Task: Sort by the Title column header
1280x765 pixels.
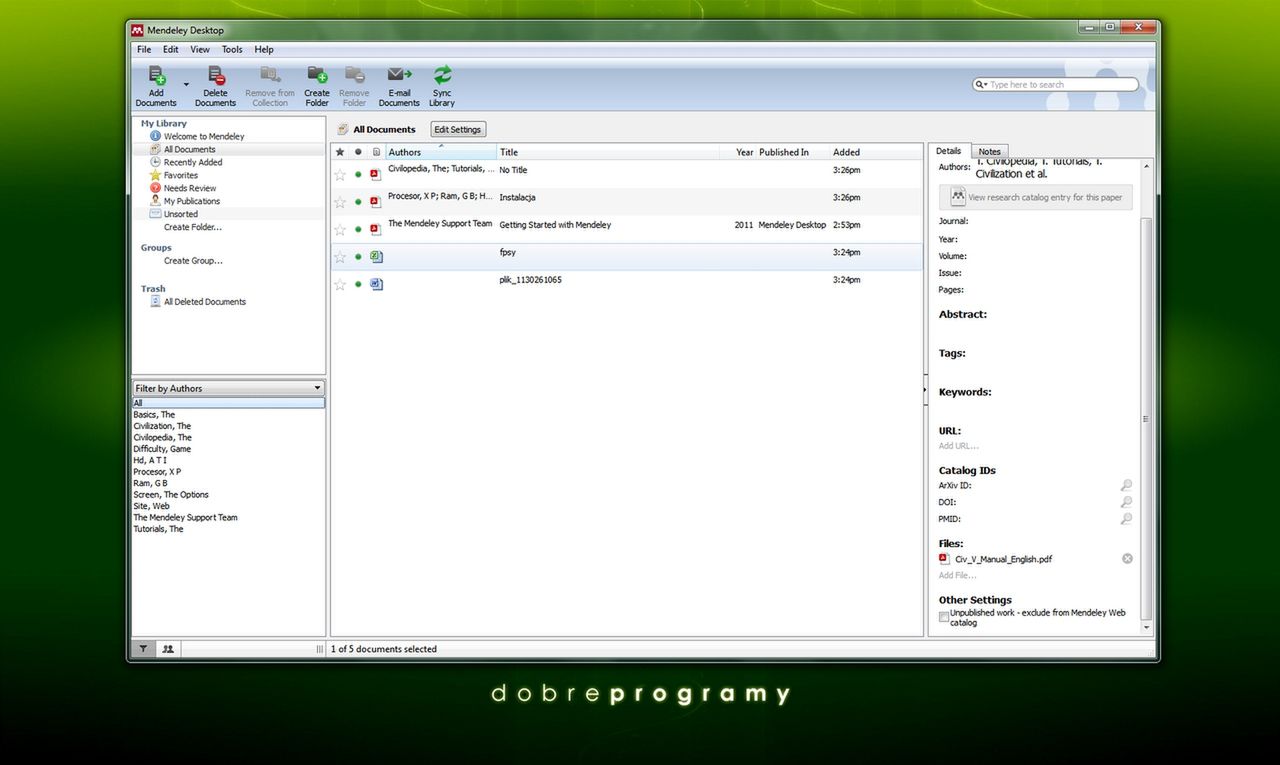Action: click(x=608, y=152)
